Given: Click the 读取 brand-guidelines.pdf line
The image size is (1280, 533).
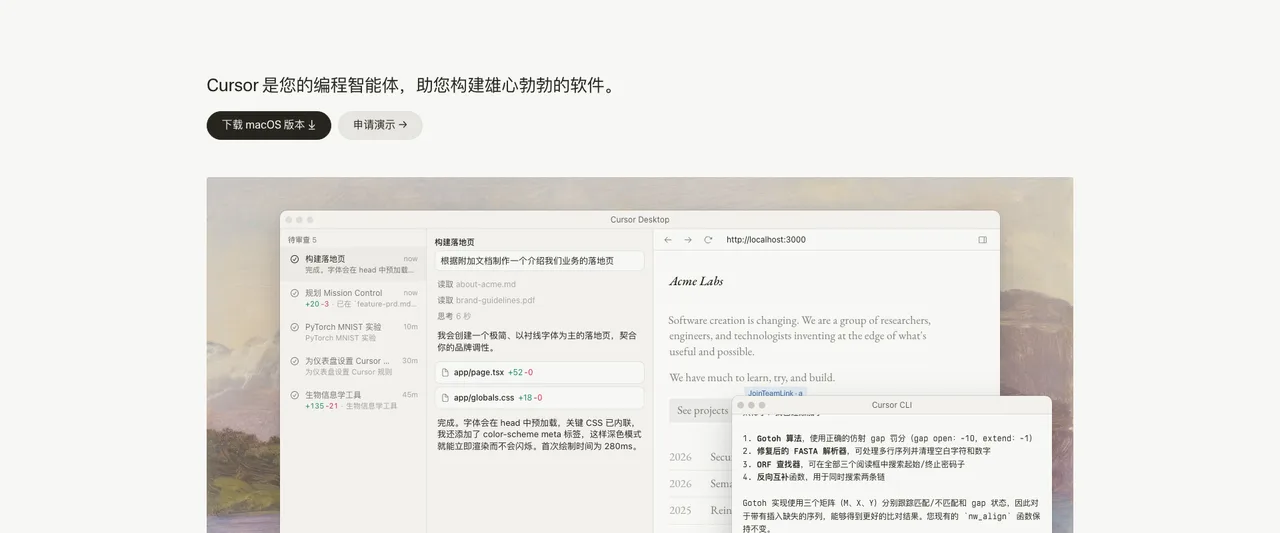Looking at the screenshot, I should 486,300.
